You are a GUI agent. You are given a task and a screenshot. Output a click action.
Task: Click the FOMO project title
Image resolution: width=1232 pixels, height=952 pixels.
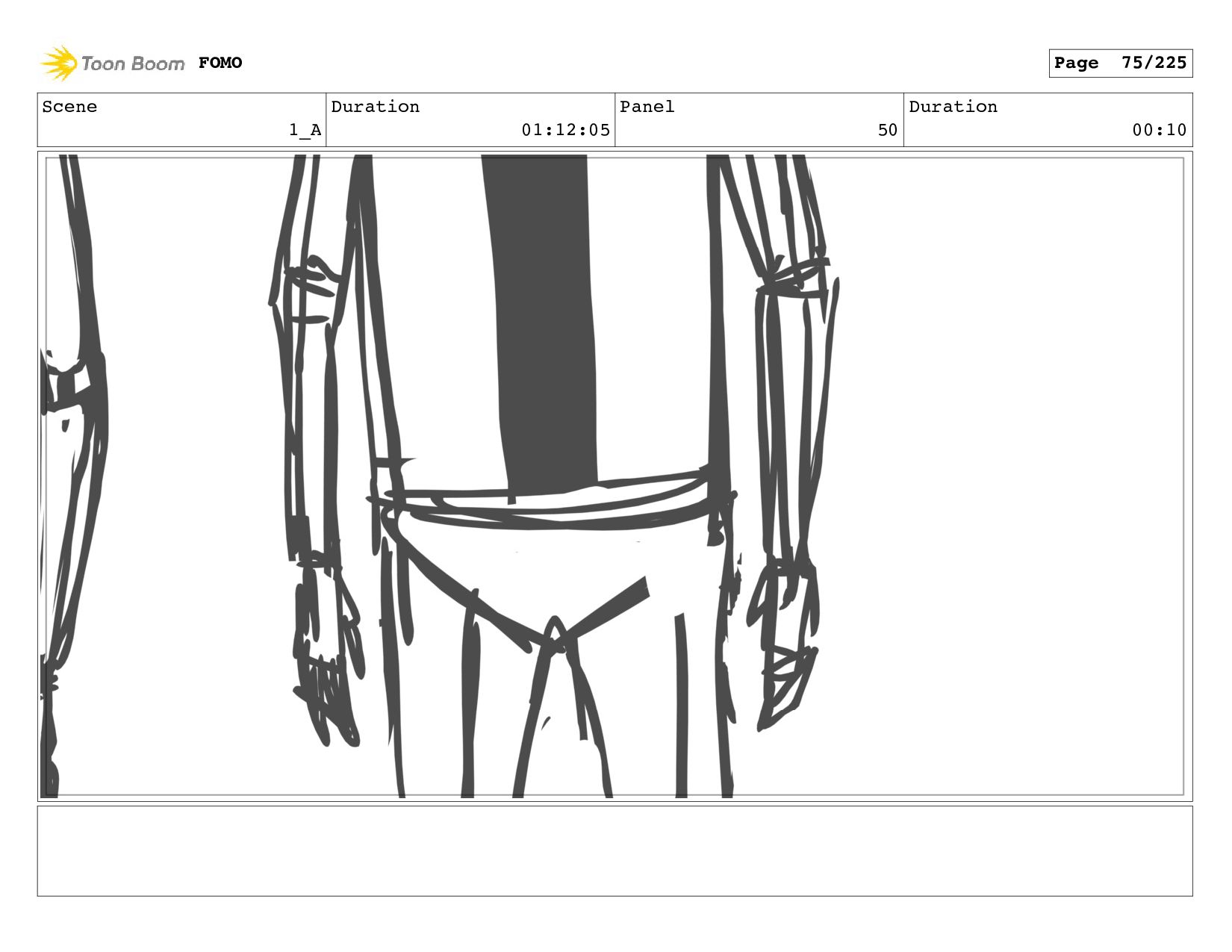coord(220,63)
